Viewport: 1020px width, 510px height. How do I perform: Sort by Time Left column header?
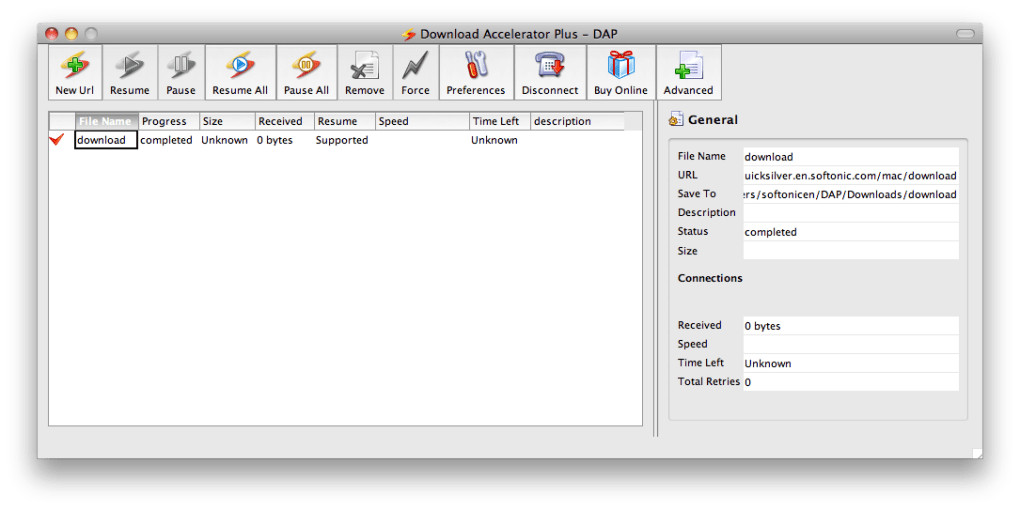pyautogui.click(x=500, y=121)
